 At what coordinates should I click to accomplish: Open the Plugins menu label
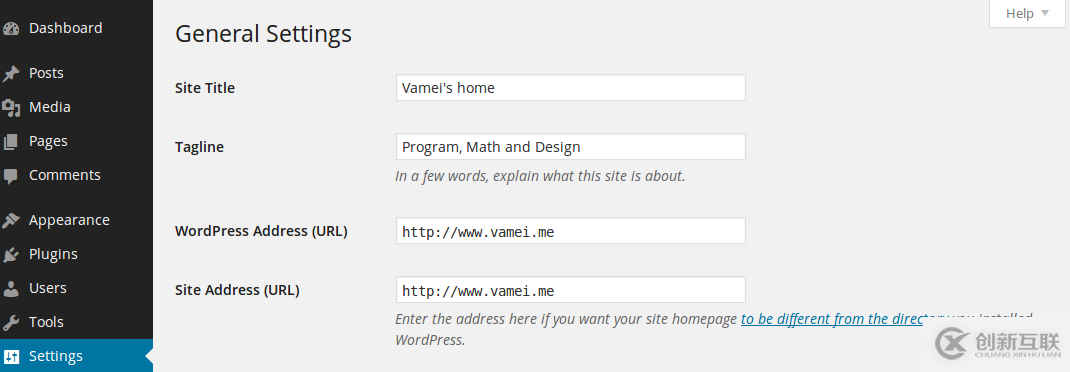(53, 254)
